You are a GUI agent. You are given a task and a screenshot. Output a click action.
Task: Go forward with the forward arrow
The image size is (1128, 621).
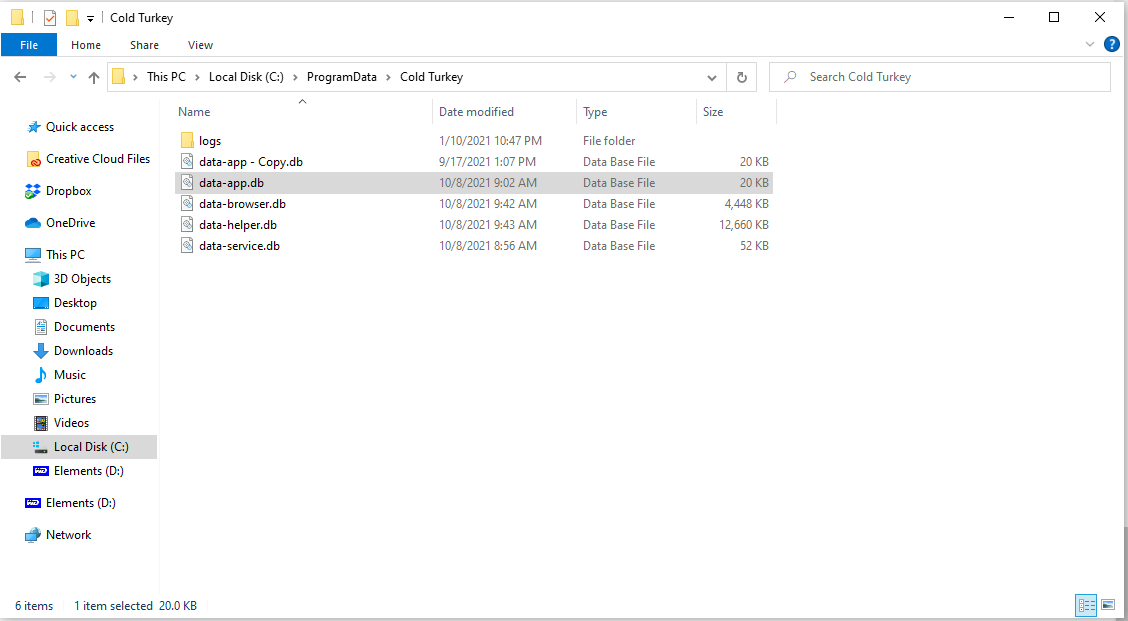point(50,77)
